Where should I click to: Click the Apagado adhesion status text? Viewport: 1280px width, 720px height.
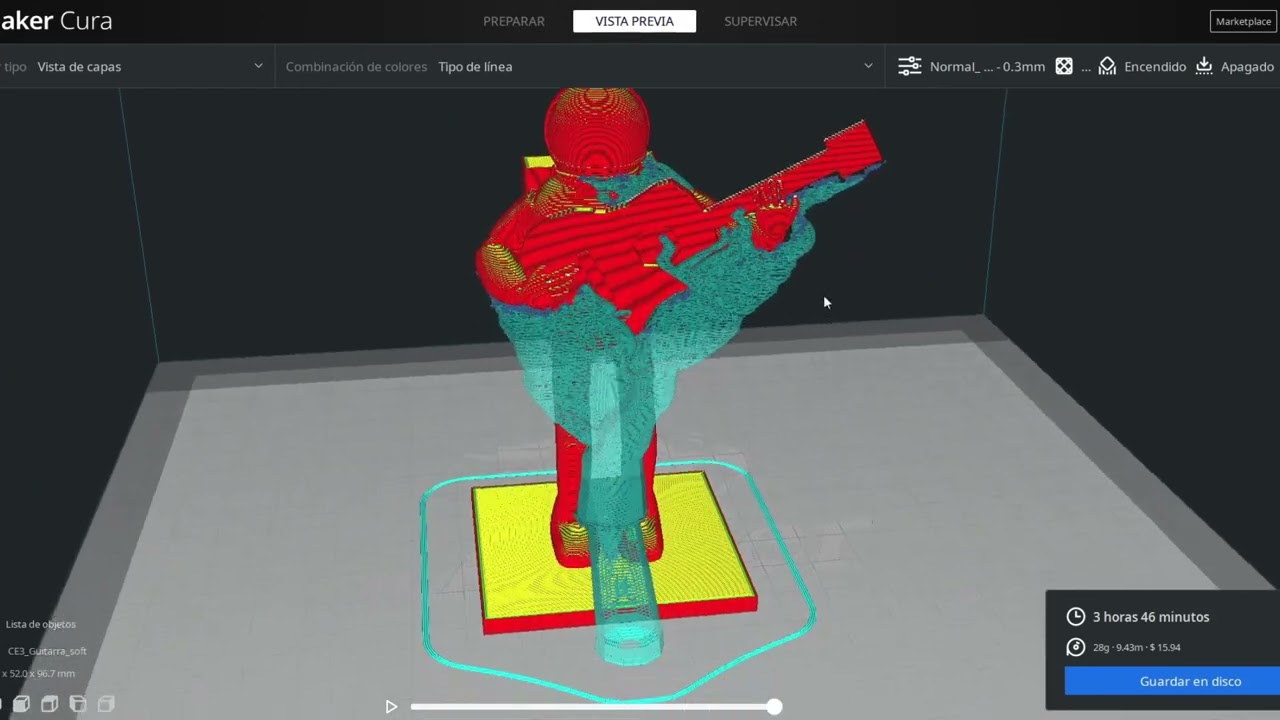click(1247, 67)
